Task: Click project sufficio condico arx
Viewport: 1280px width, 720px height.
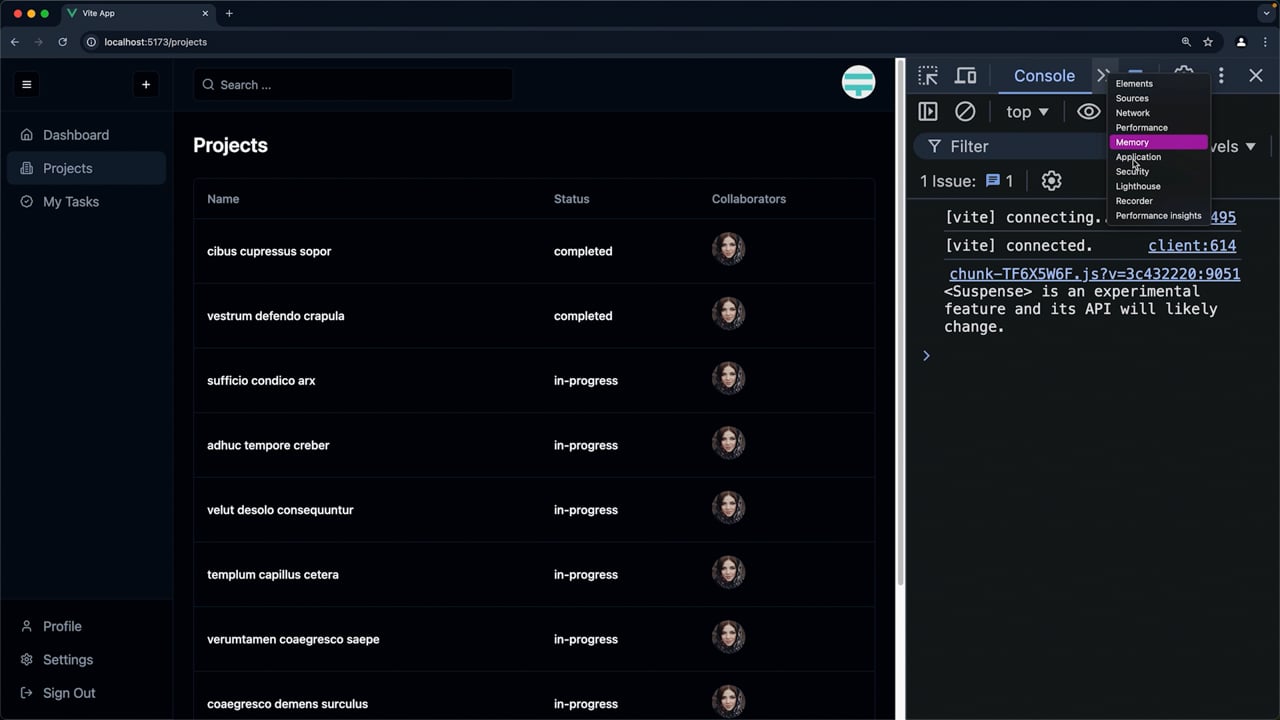Action: 261,381
